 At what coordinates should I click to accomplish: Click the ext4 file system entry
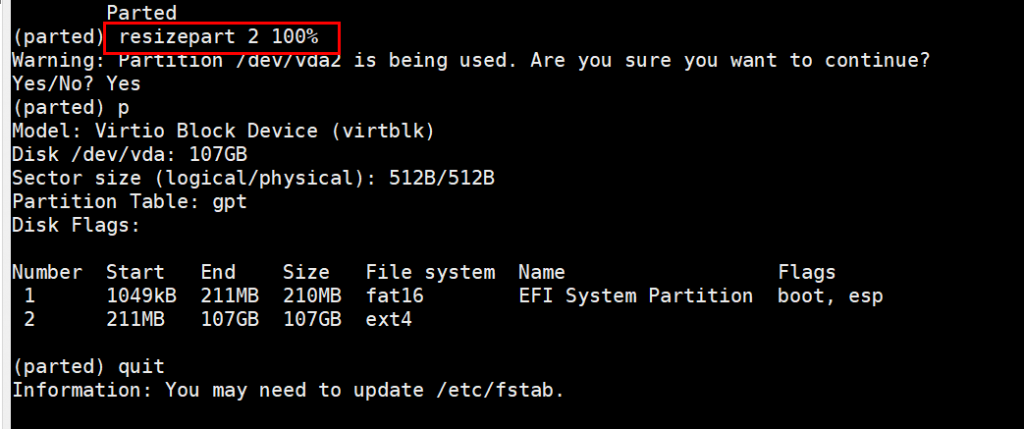(389, 320)
